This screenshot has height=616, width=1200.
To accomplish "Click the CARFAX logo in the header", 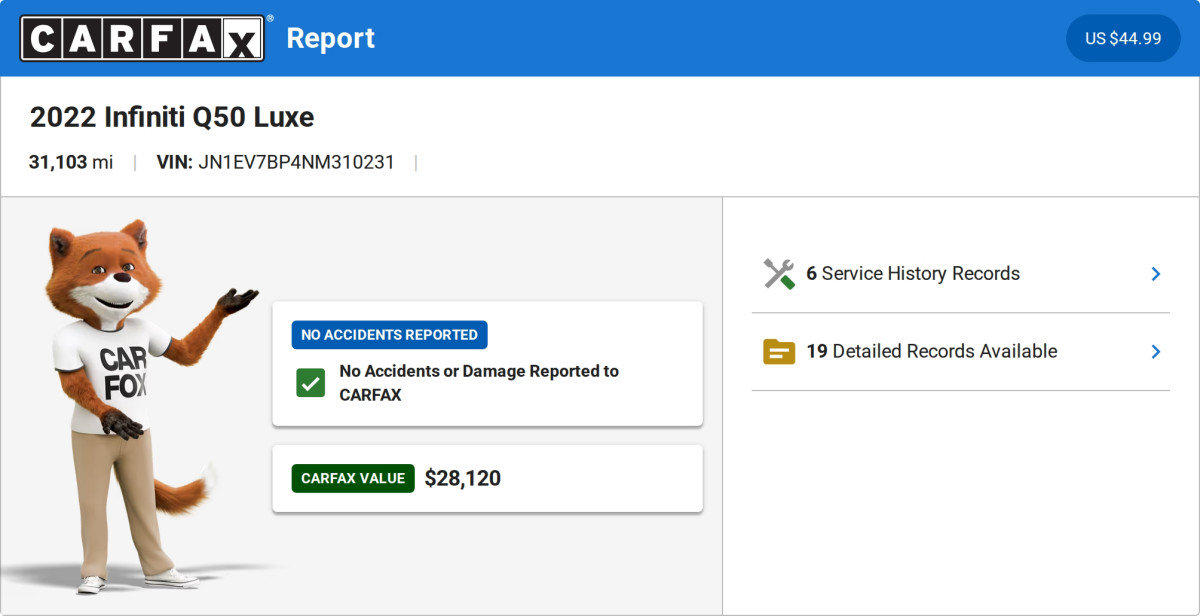I will click(143, 38).
